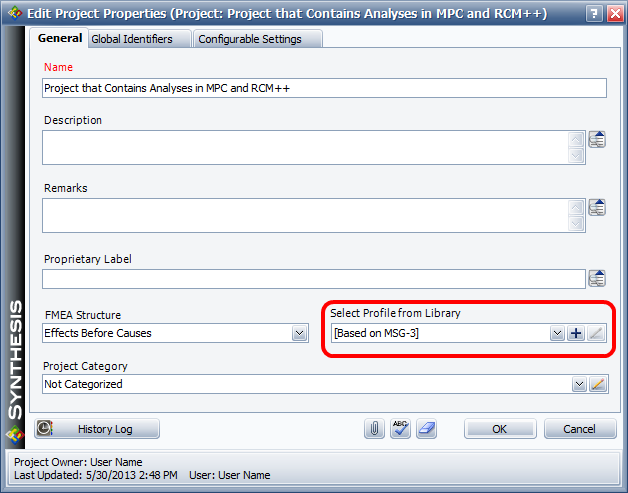This screenshot has height=493, width=628.
Task: Run the ABC spell check icon
Action: tap(400, 428)
